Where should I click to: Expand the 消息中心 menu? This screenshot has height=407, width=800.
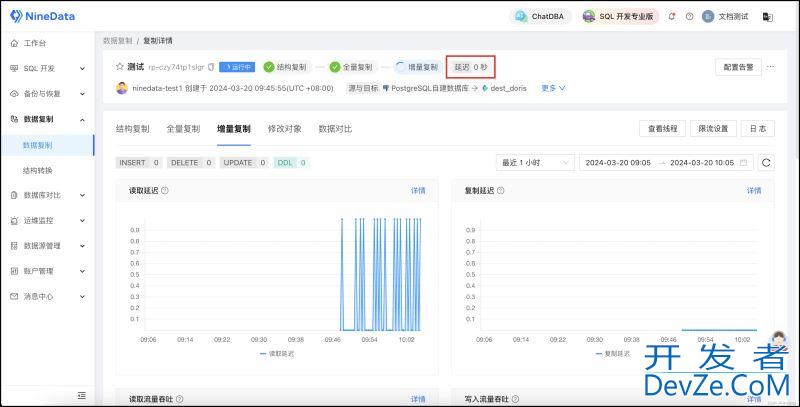tap(82, 296)
